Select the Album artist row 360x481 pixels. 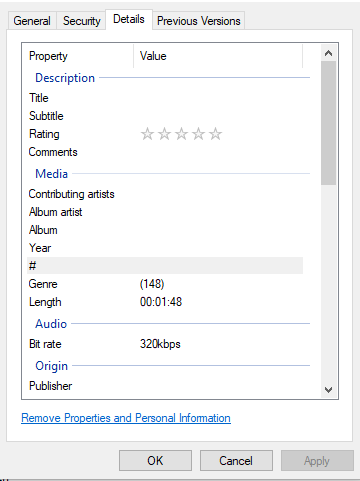(165, 212)
